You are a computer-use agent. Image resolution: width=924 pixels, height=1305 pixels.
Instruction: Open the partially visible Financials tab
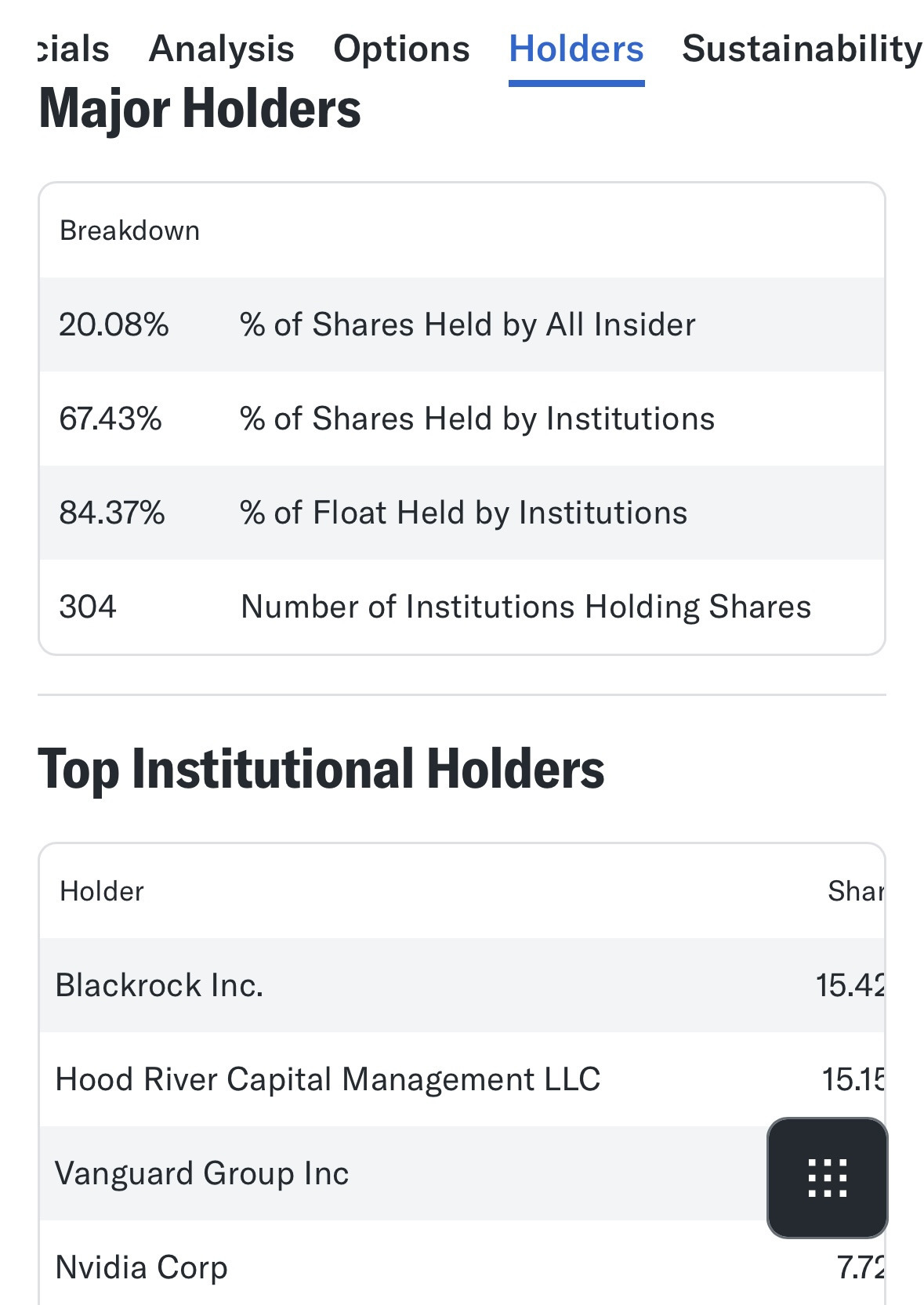pos(74,49)
